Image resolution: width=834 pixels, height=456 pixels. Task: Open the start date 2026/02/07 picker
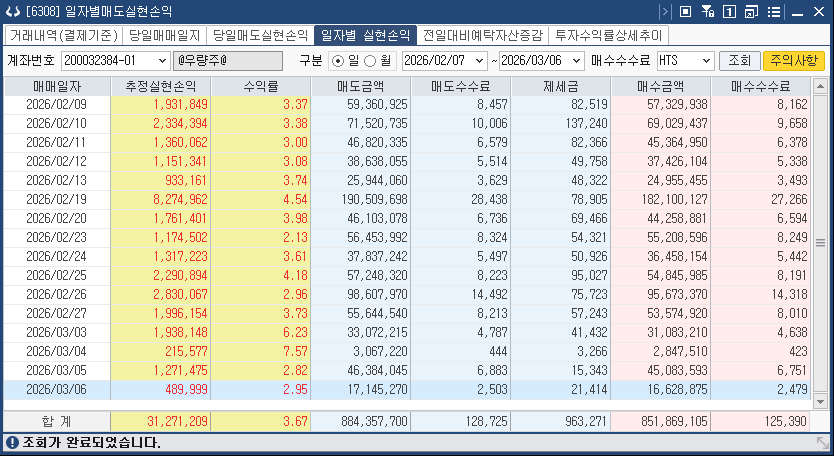479,60
